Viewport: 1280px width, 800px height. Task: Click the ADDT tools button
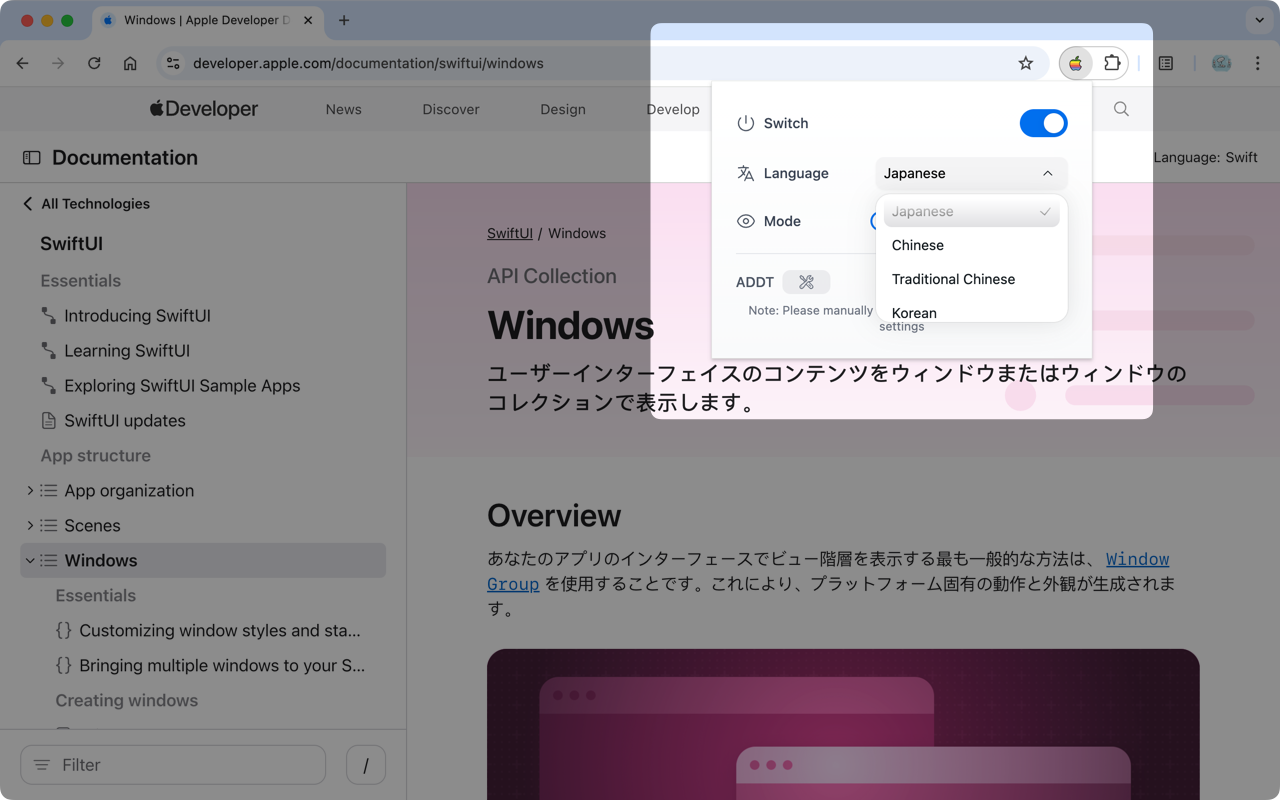(x=806, y=282)
